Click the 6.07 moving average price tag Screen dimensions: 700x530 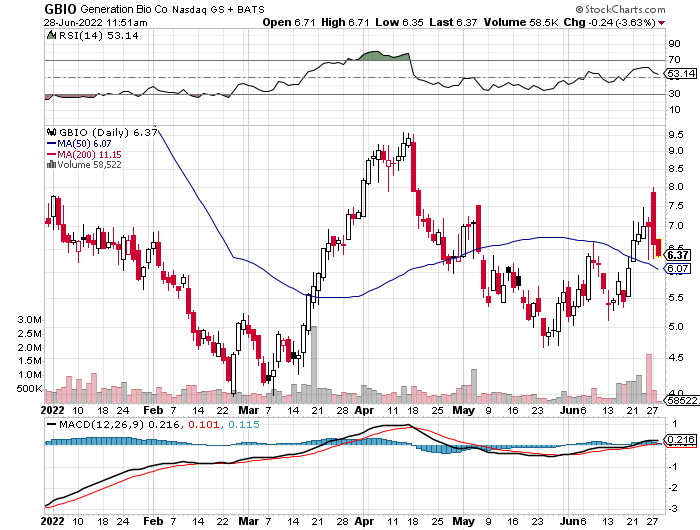pos(678,268)
